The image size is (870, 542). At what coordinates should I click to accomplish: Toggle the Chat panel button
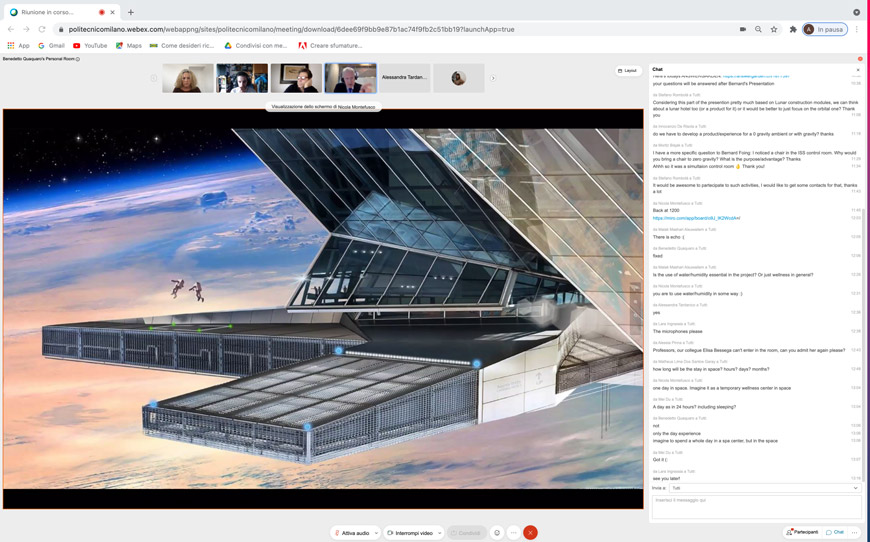[x=835, y=532]
